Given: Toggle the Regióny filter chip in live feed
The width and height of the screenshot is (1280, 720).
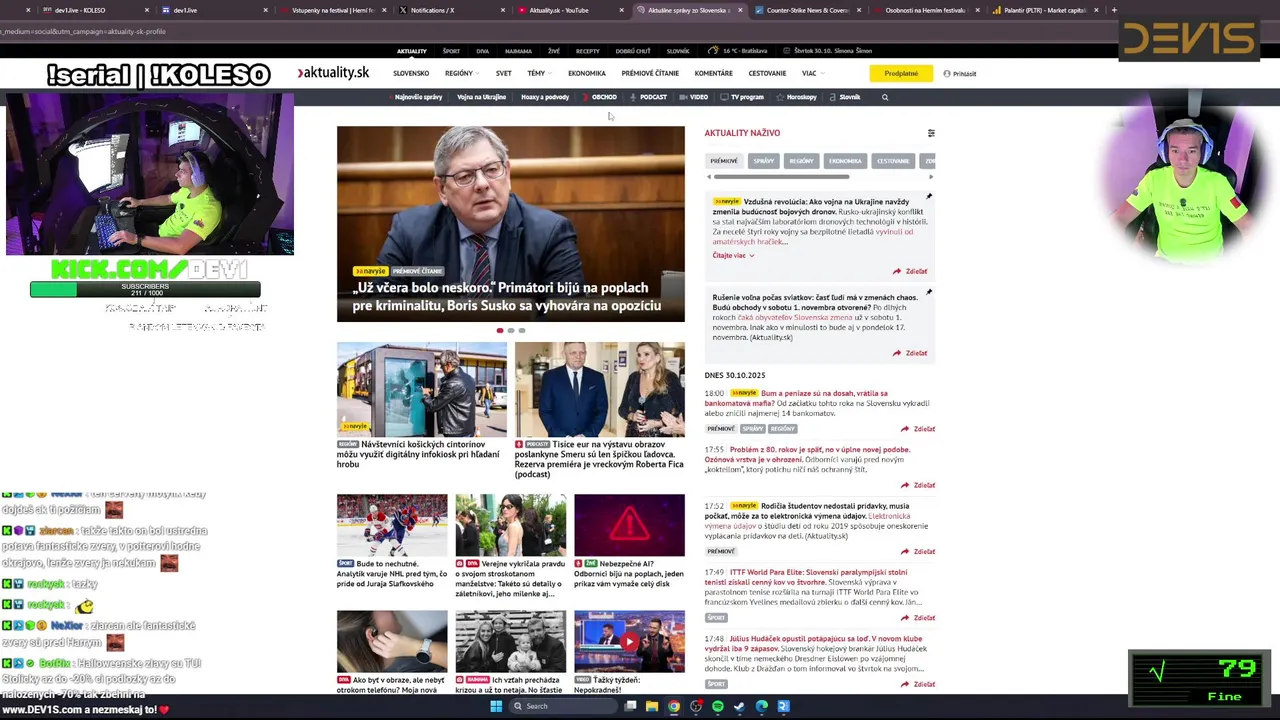Looking at the screenshot, I should (801, 161).
